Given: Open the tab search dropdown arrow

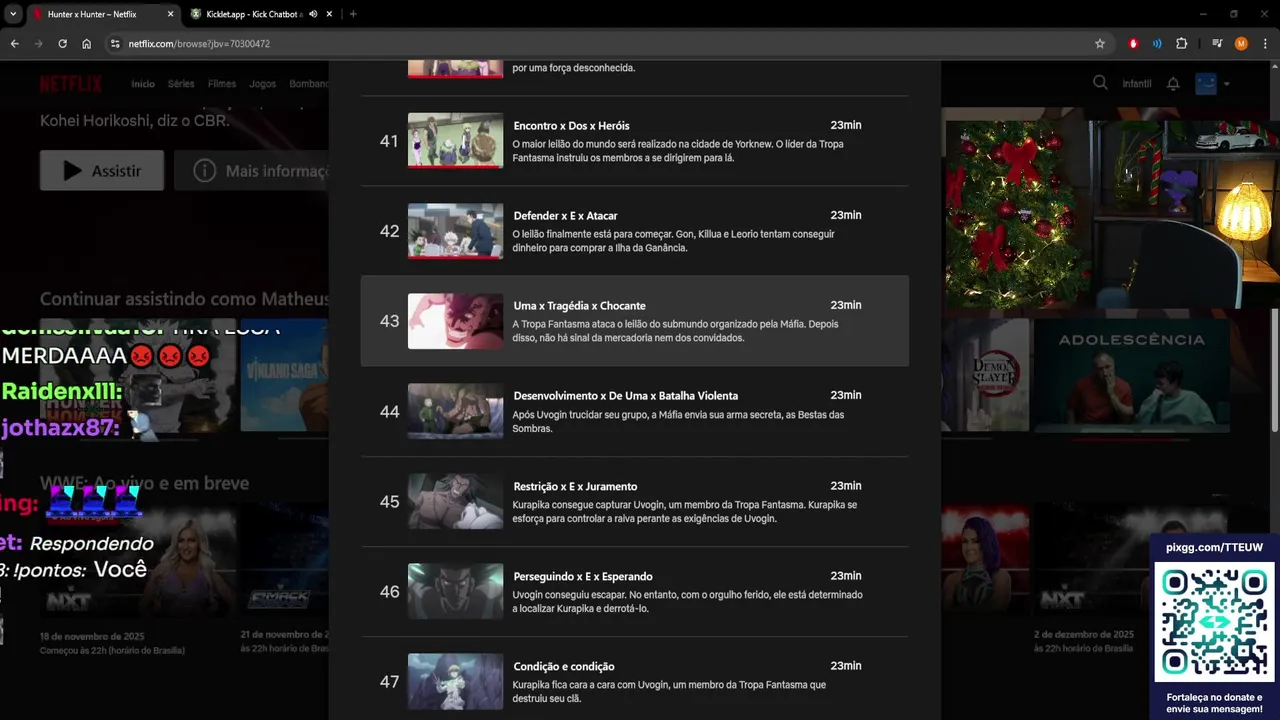Looking at the screenshot, I should click(13, 14).
